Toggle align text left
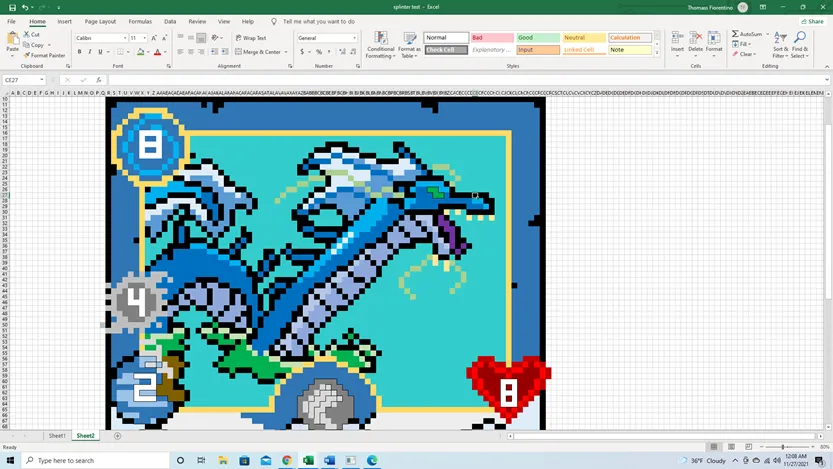Image resolution: width=833 pixels, height=469 pixels. (x=181, y=52)
